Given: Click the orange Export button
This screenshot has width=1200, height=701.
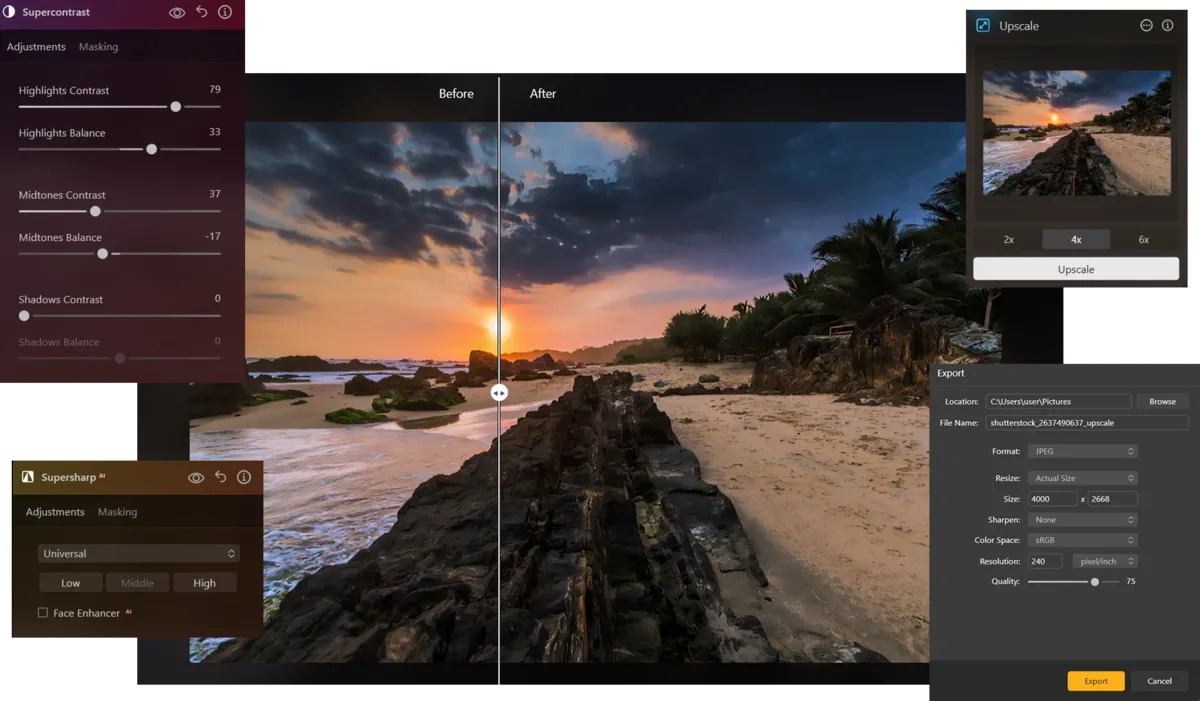Looking at the screenshot, I should (1096, 680).
